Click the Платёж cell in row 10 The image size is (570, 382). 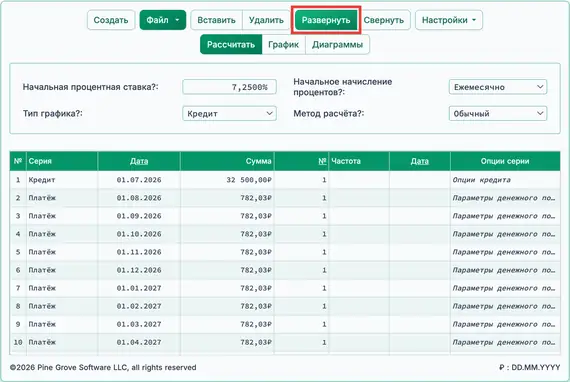62,342
